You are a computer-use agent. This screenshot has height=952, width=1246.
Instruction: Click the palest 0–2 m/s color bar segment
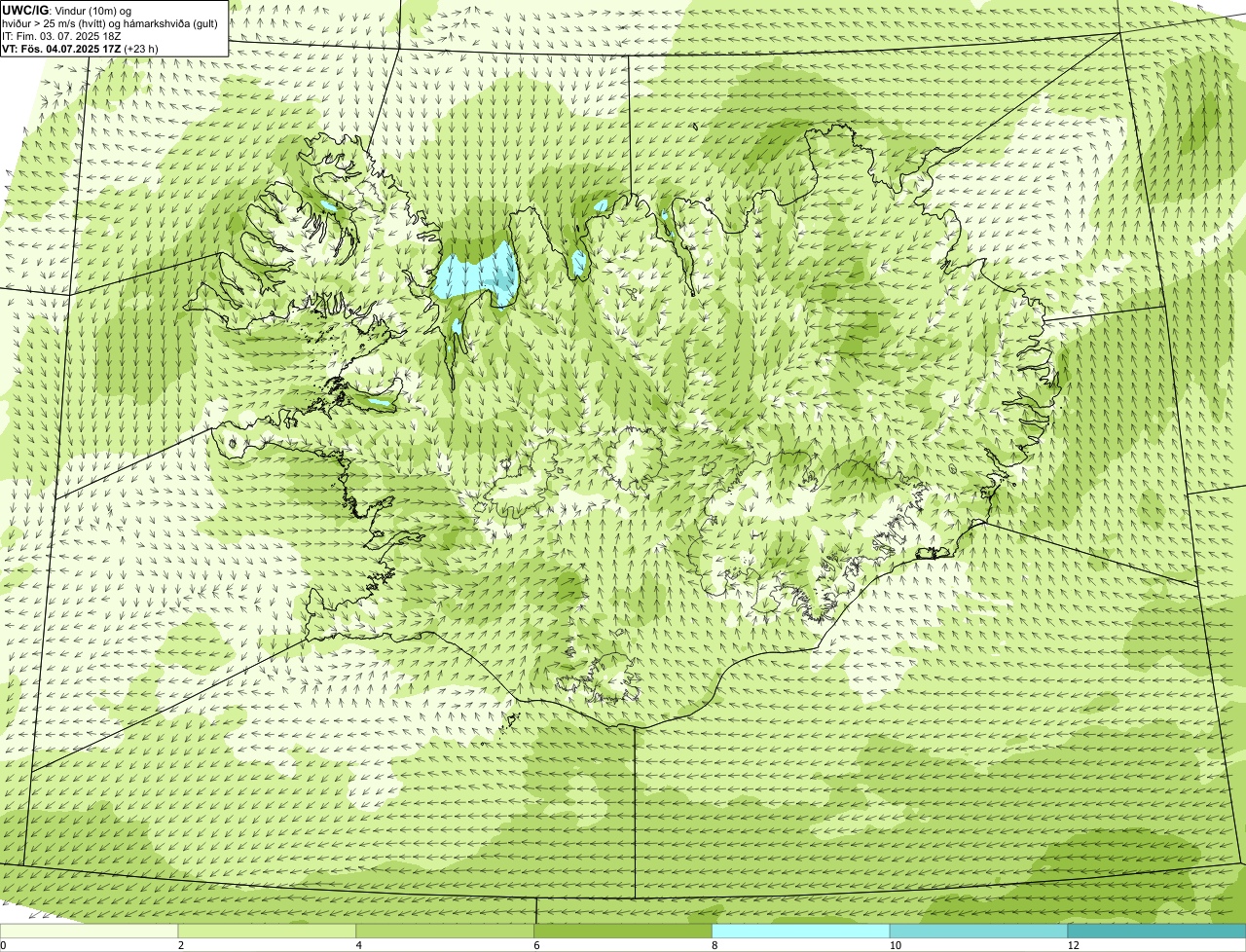point(90,931)
